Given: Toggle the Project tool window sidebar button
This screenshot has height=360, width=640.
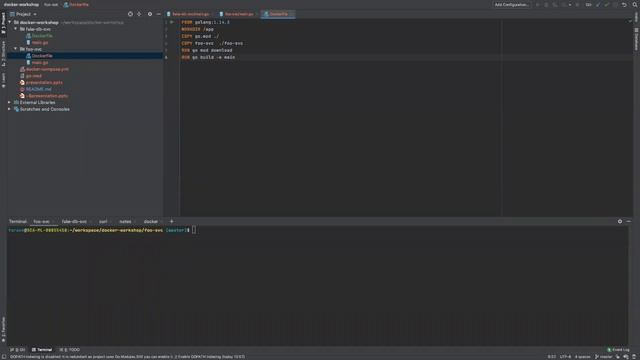Looking at the screenshot, I should click(x=3, y=23).
